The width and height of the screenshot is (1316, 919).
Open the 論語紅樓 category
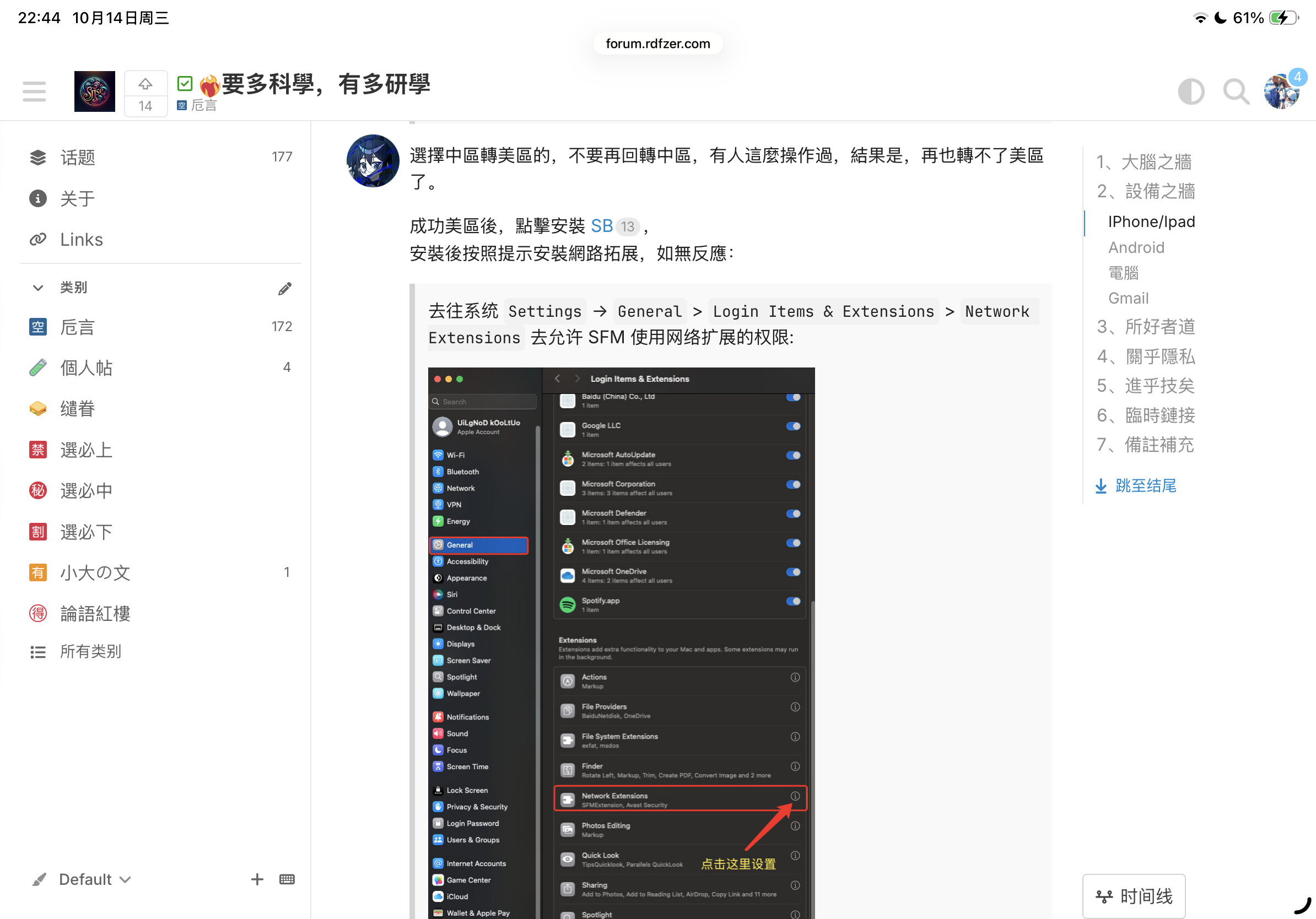click(x=160, y=614)
